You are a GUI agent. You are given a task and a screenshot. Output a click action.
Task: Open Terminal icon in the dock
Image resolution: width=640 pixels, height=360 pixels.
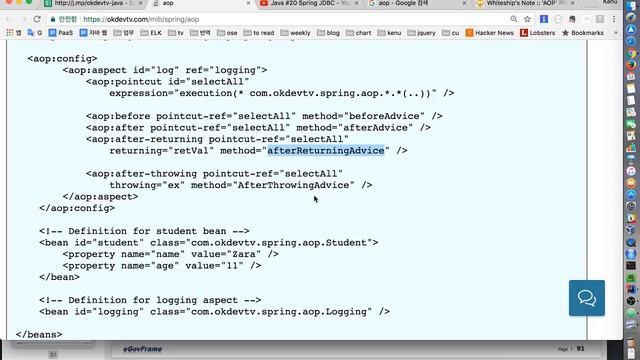click(x=631, y=266)
